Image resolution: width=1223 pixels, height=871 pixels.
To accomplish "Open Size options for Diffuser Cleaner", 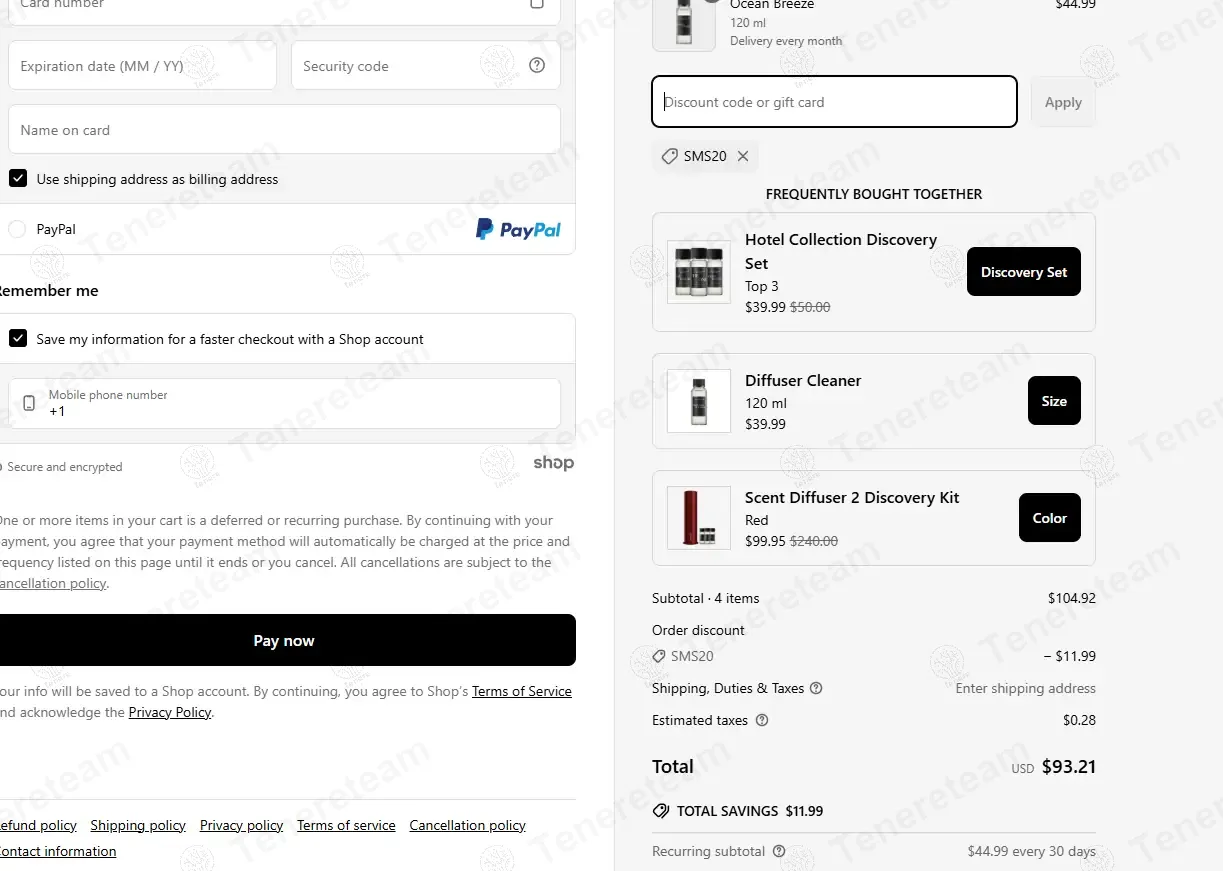I will [x=1054, y=401].
